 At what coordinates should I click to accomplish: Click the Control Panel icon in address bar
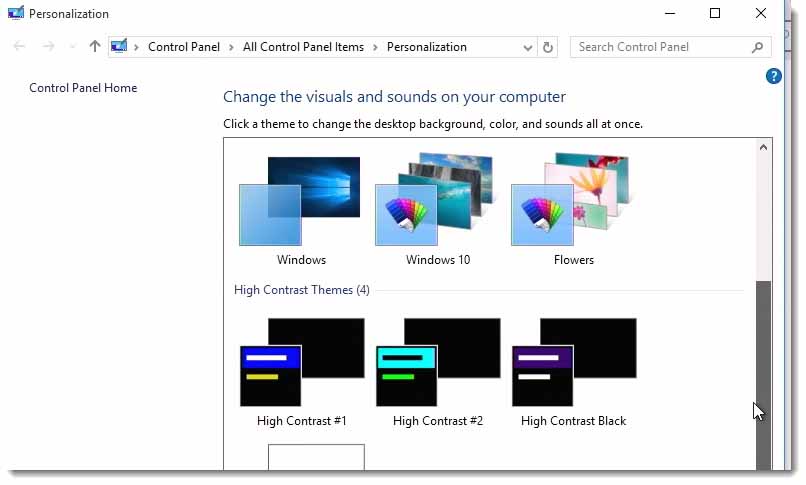(119, 47)
